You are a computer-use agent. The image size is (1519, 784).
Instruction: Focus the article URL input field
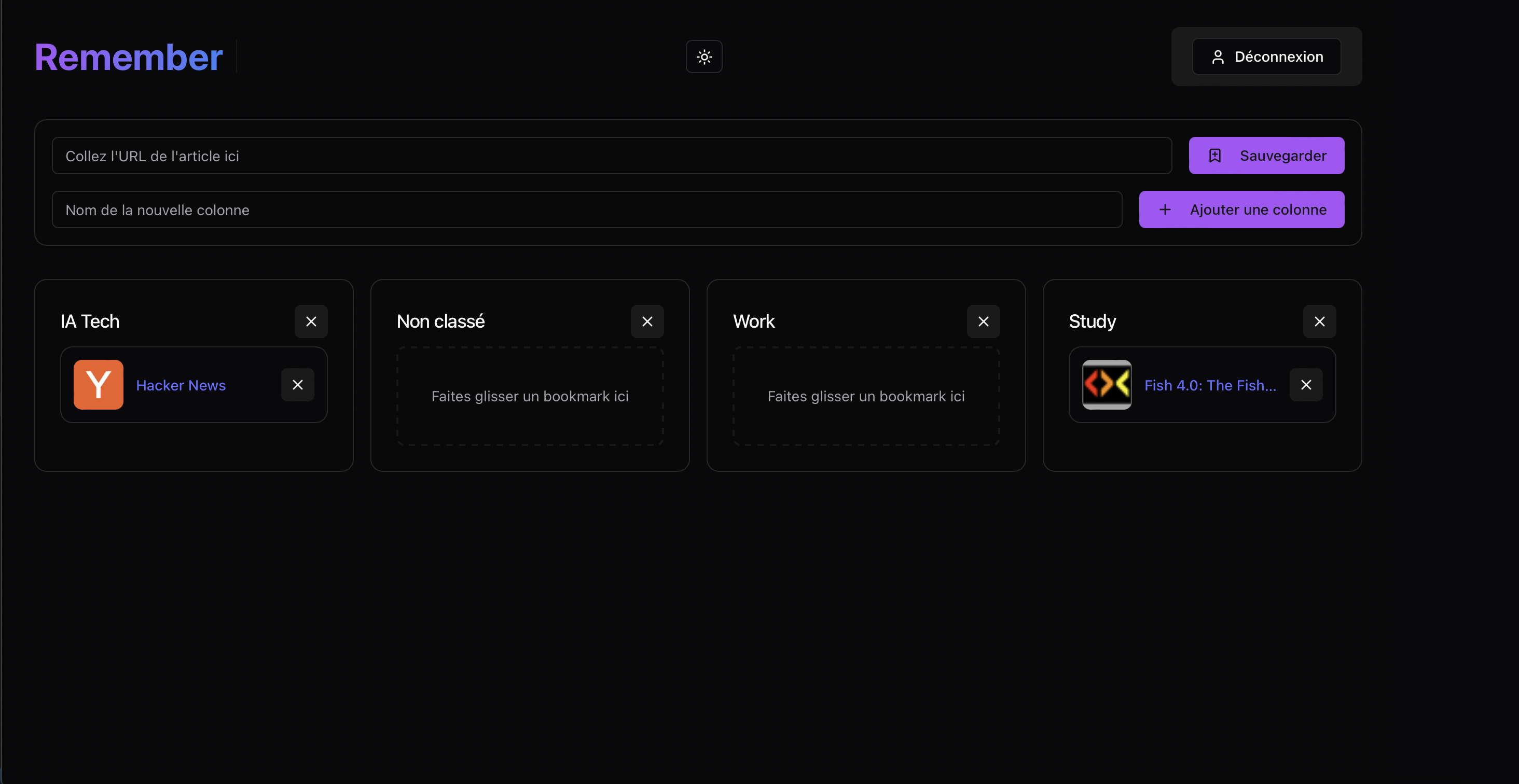tap(612, 156)
